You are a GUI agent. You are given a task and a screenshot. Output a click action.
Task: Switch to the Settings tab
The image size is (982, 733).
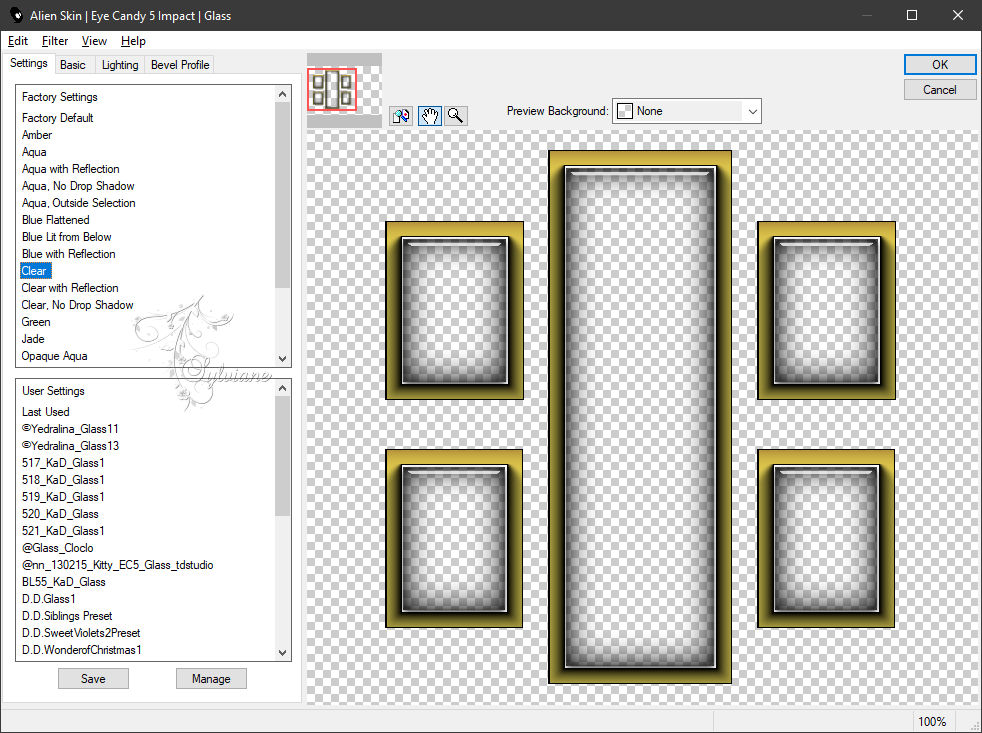(29, 63)
